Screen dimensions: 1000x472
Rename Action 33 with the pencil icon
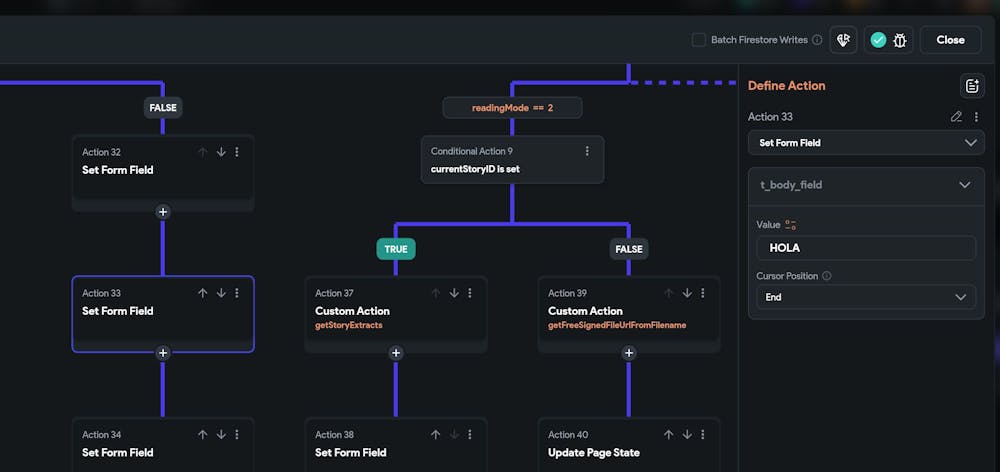coord(956,117)
